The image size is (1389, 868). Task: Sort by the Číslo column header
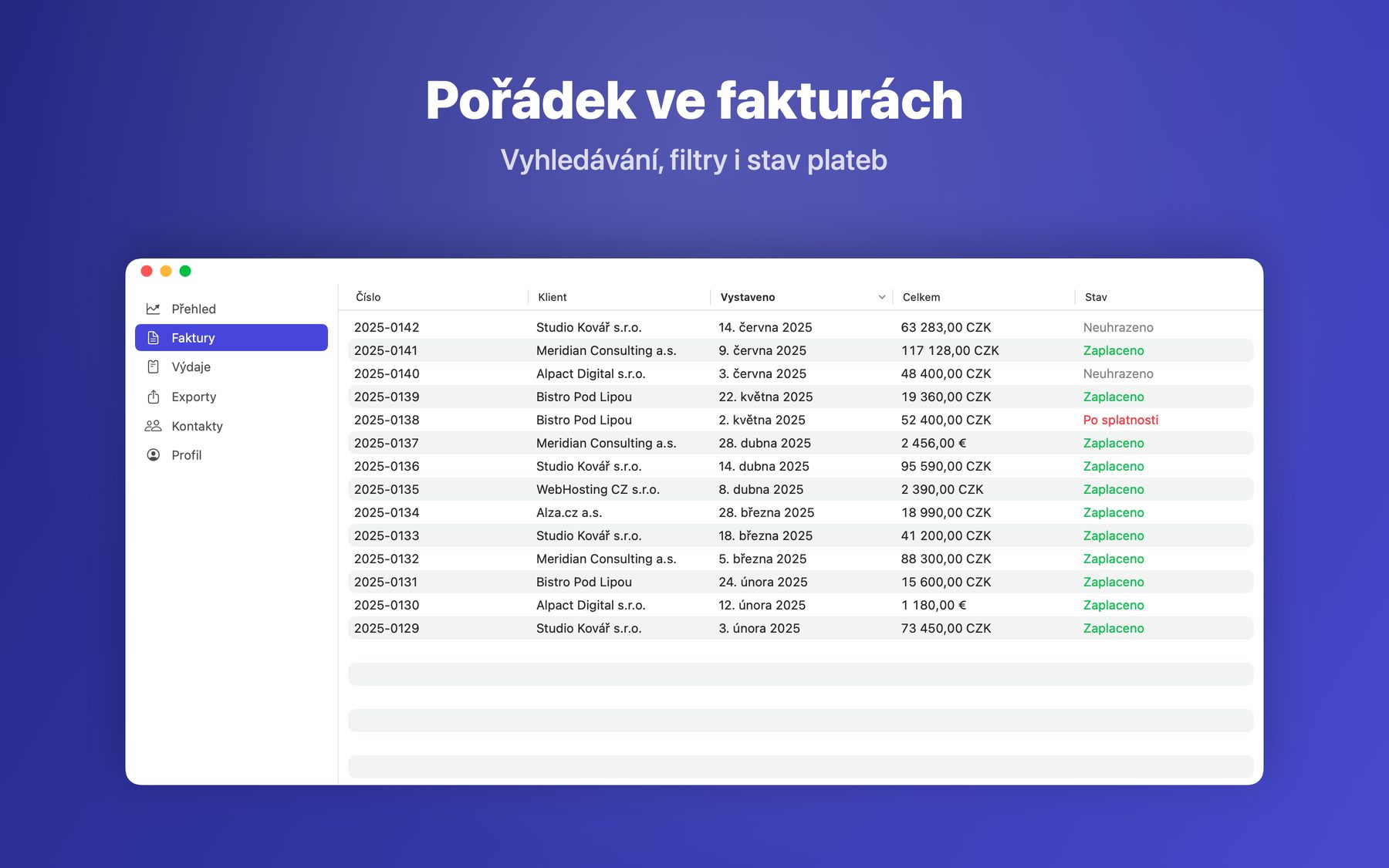[368, 297]
